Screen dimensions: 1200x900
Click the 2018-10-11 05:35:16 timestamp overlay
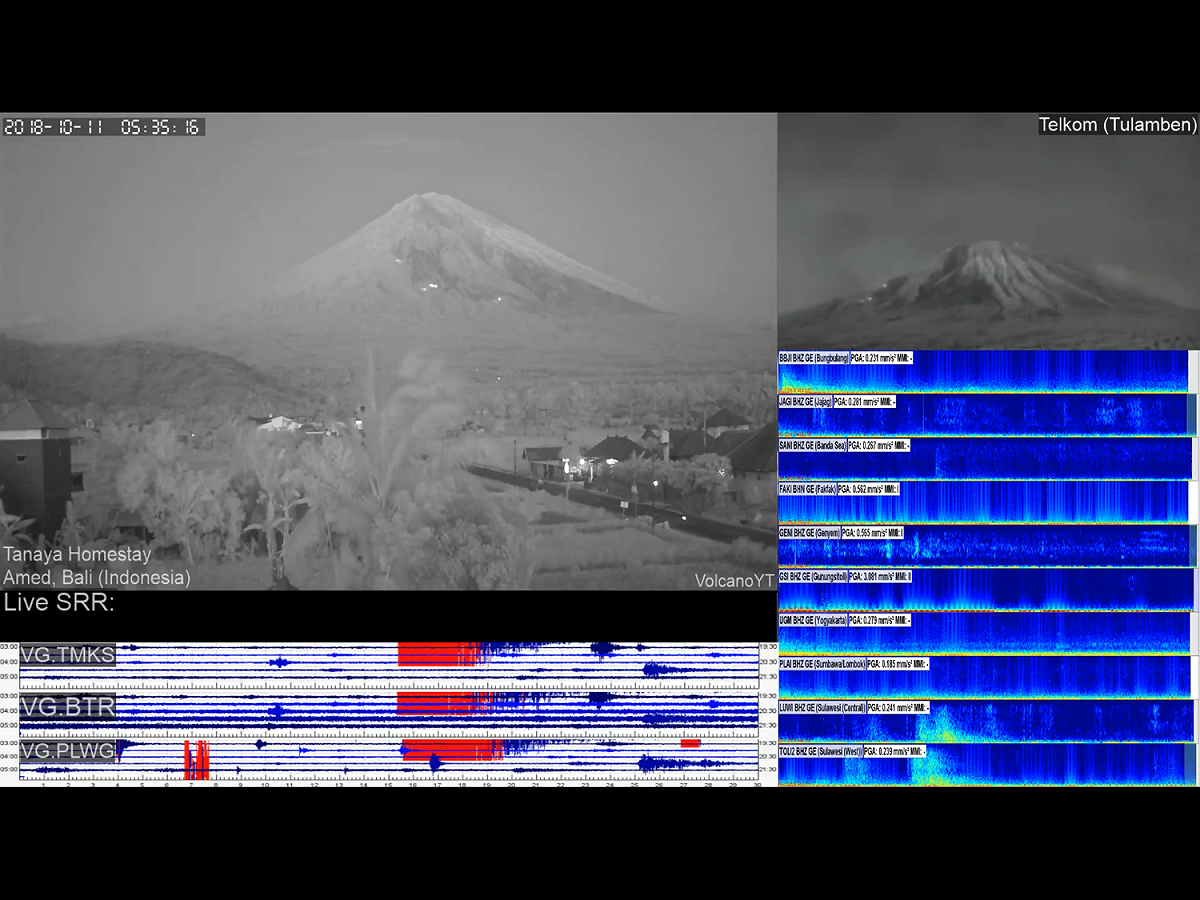(103, 127)
